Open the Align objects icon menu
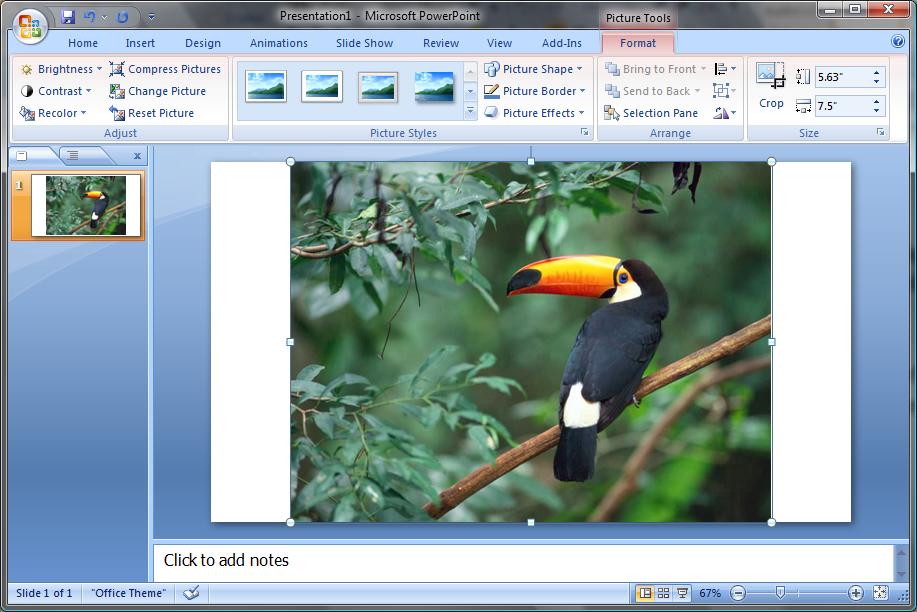This screenshot has height=612, width=917. click(x=725, y=69)
